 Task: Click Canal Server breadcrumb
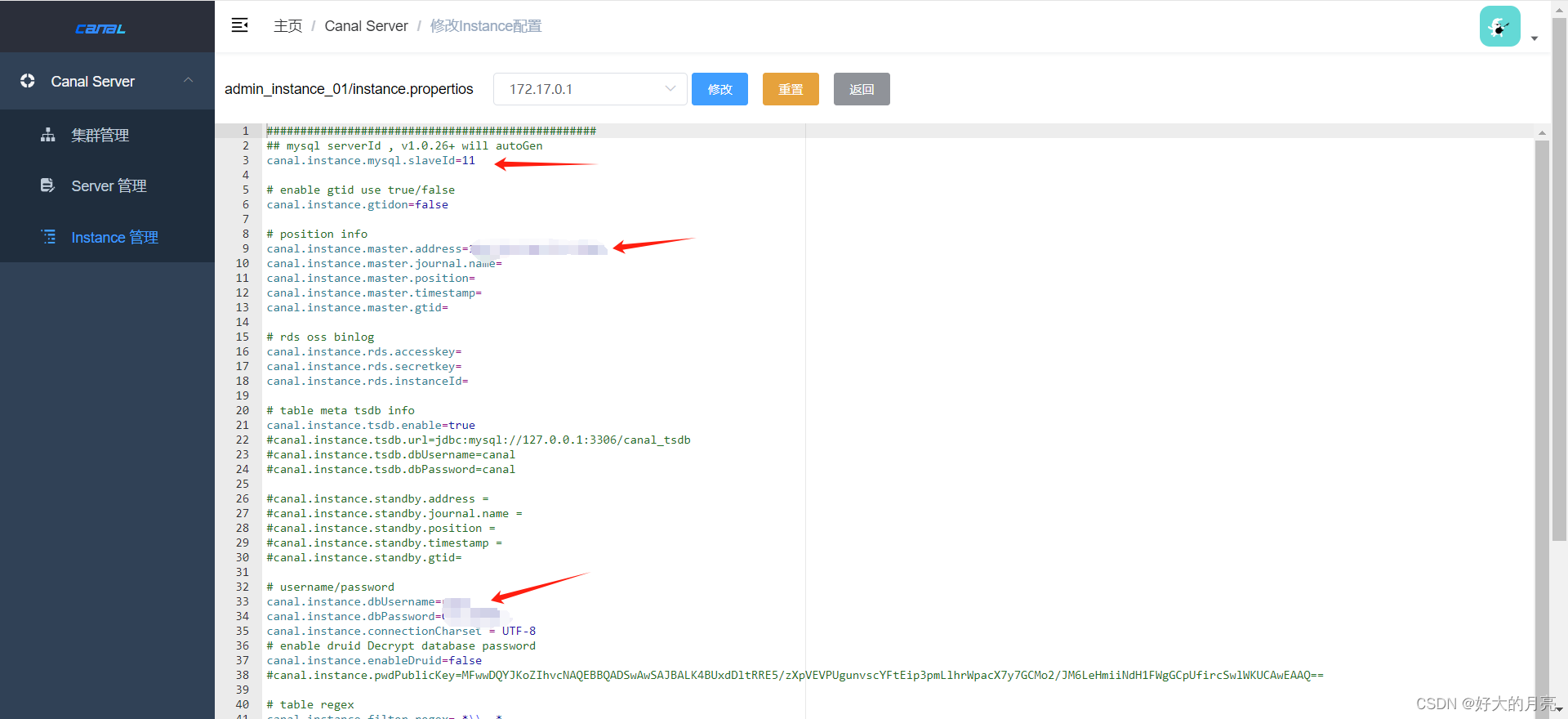pos(366,26)
